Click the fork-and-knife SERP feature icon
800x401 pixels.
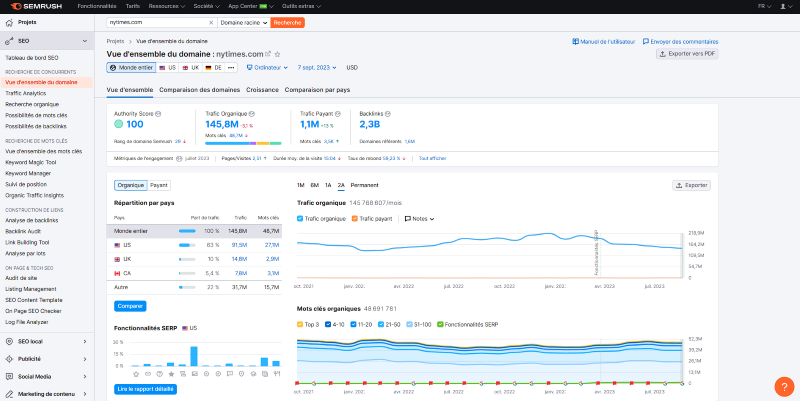pos(277,374)
